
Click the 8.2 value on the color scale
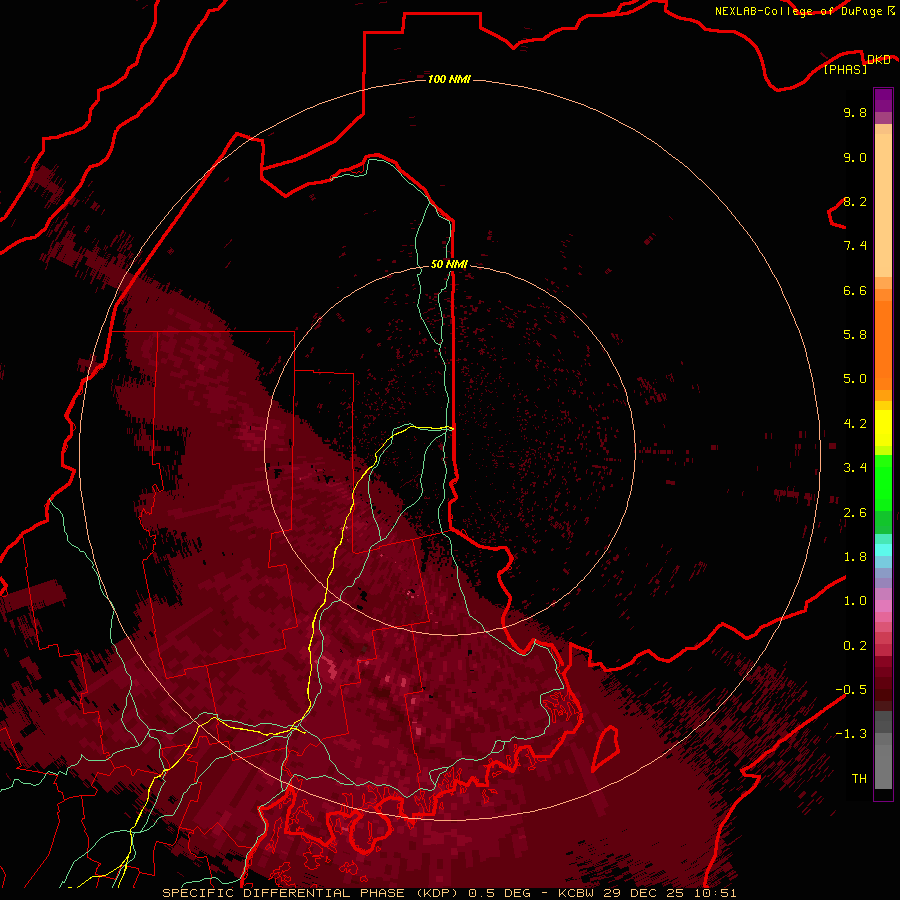(855, 201)
